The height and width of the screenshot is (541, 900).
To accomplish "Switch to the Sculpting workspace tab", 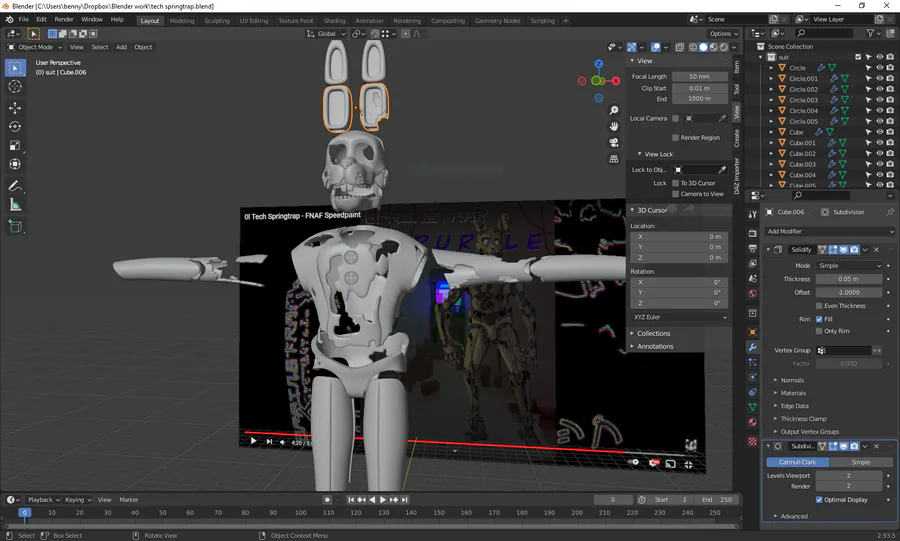I will tap(216, 20).
